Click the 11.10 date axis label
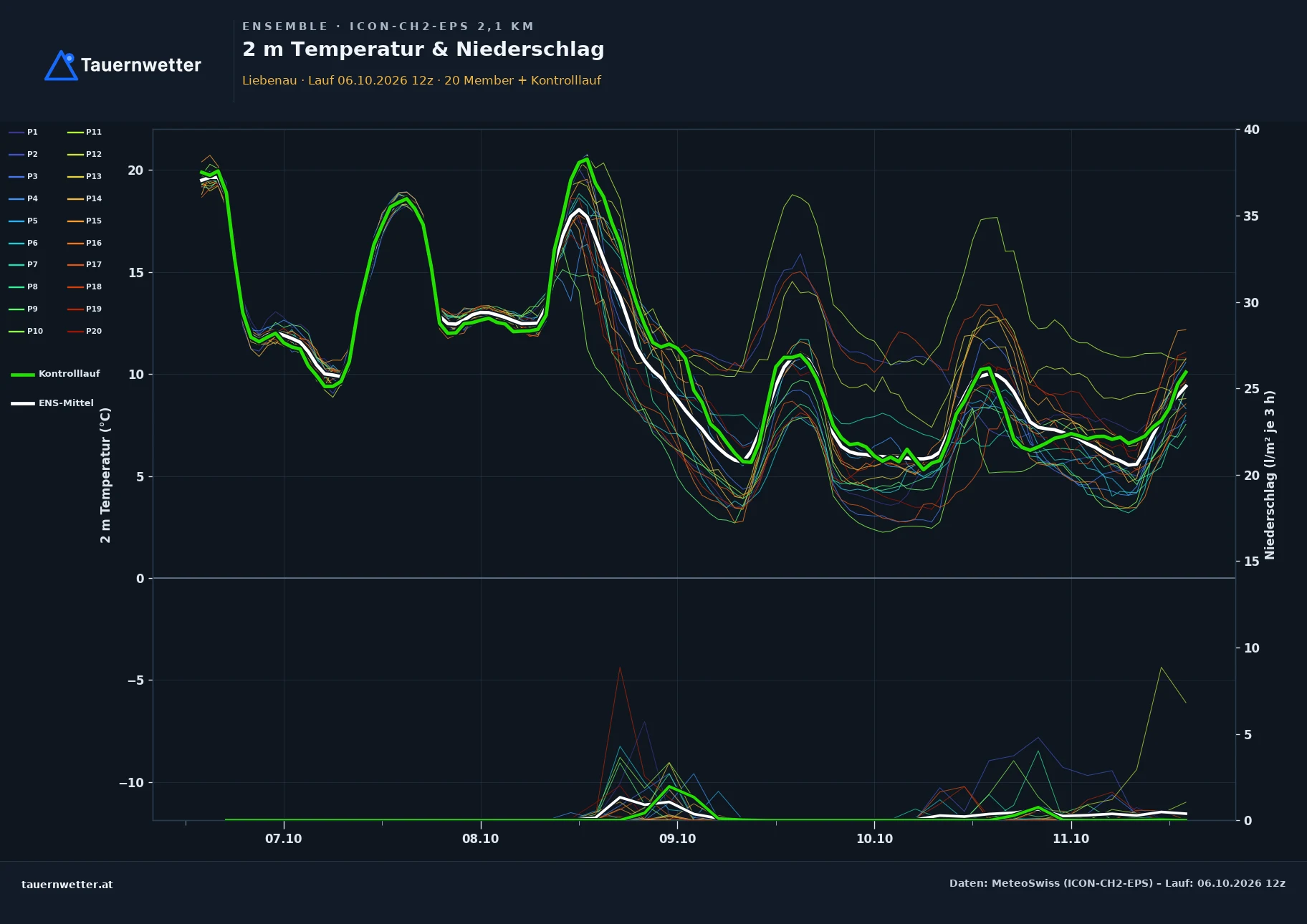 tap(1071, 839)
